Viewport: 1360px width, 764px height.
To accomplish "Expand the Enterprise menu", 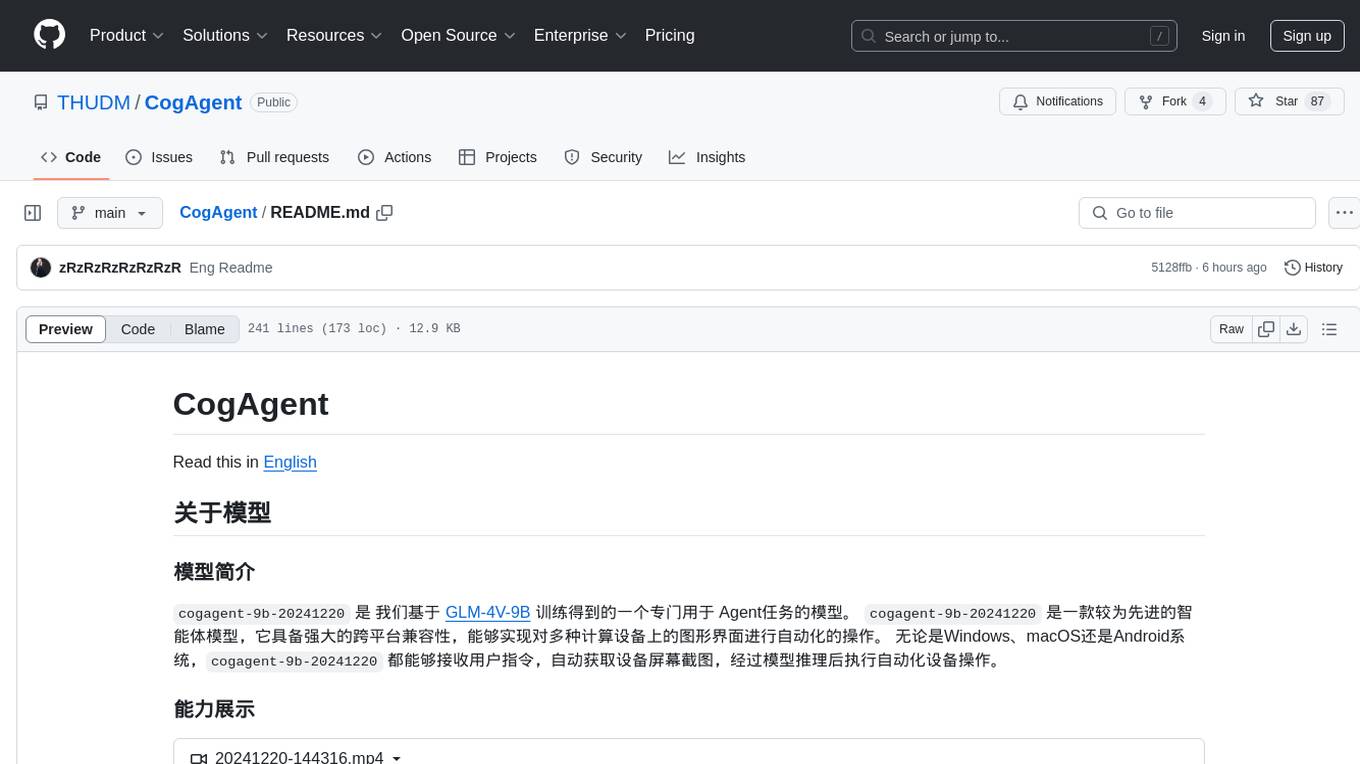I will pyautogui.click(x=580, y=35).
